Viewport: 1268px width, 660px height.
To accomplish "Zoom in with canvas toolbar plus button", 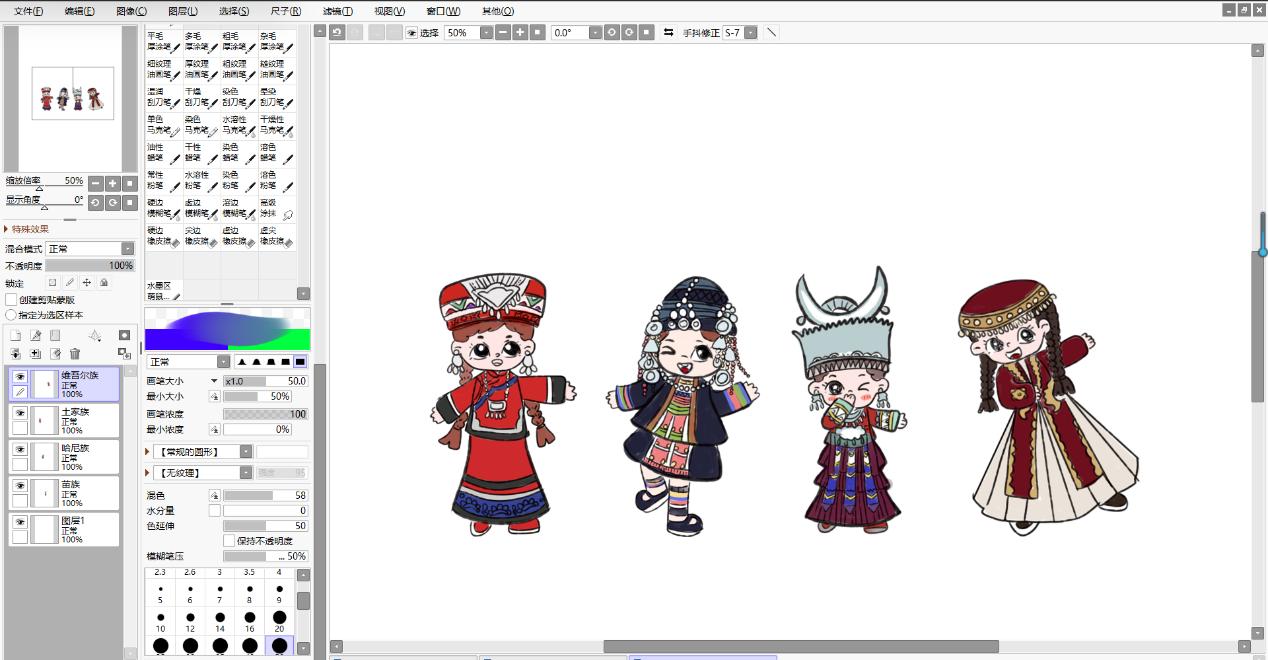I will coord(520,32).
